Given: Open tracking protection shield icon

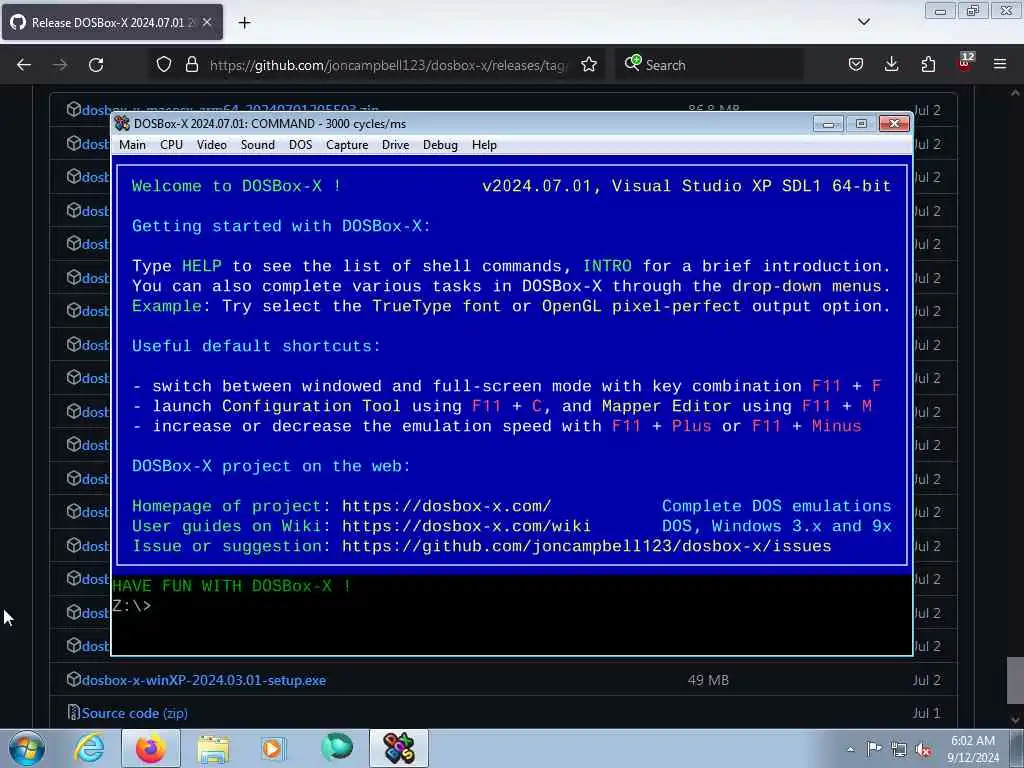Looking at the screenshot, I should click(164, 65).
